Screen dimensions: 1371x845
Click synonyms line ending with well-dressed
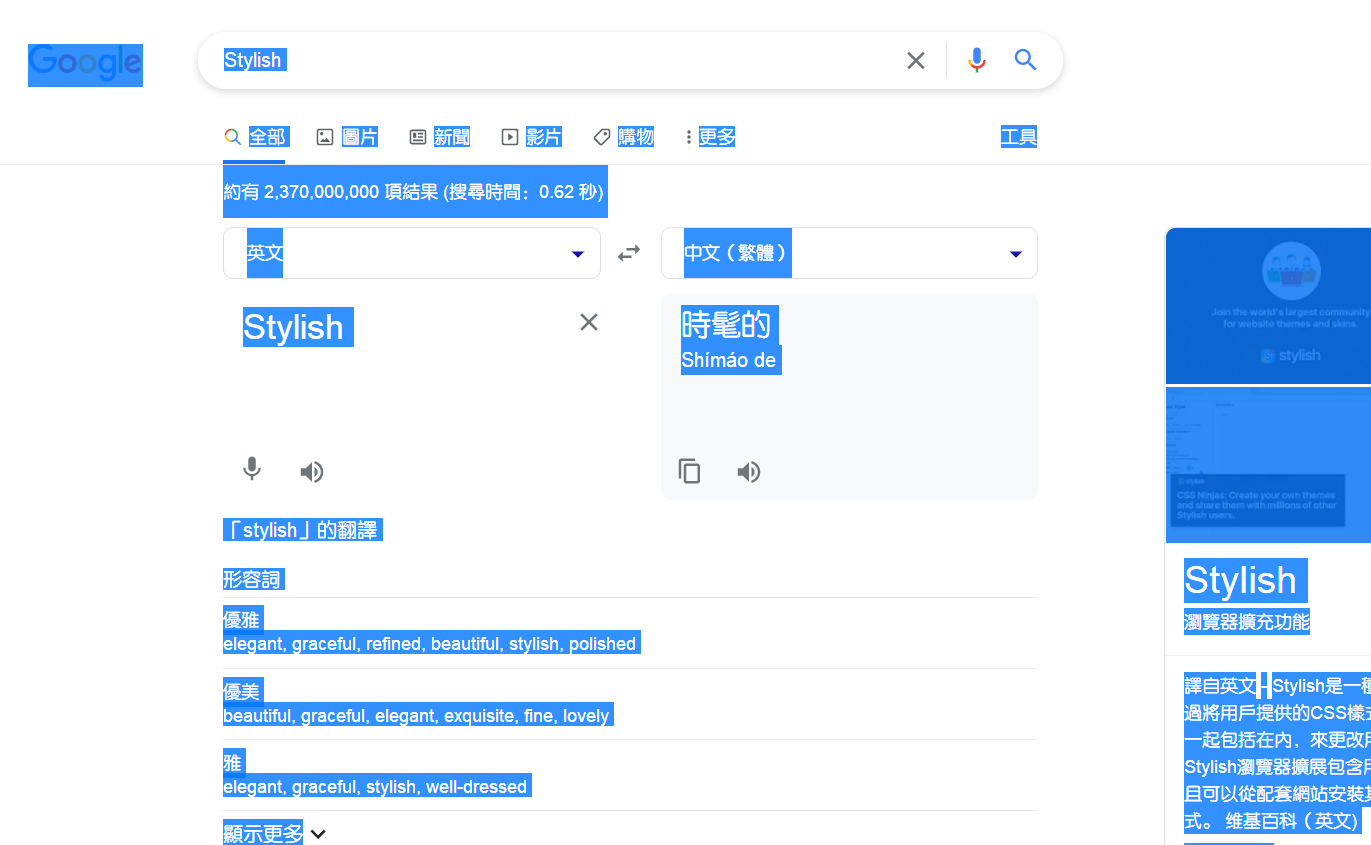375,787
